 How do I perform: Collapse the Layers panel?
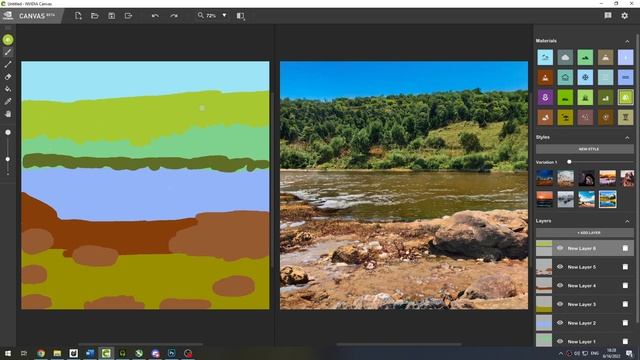tap(627, 221)
